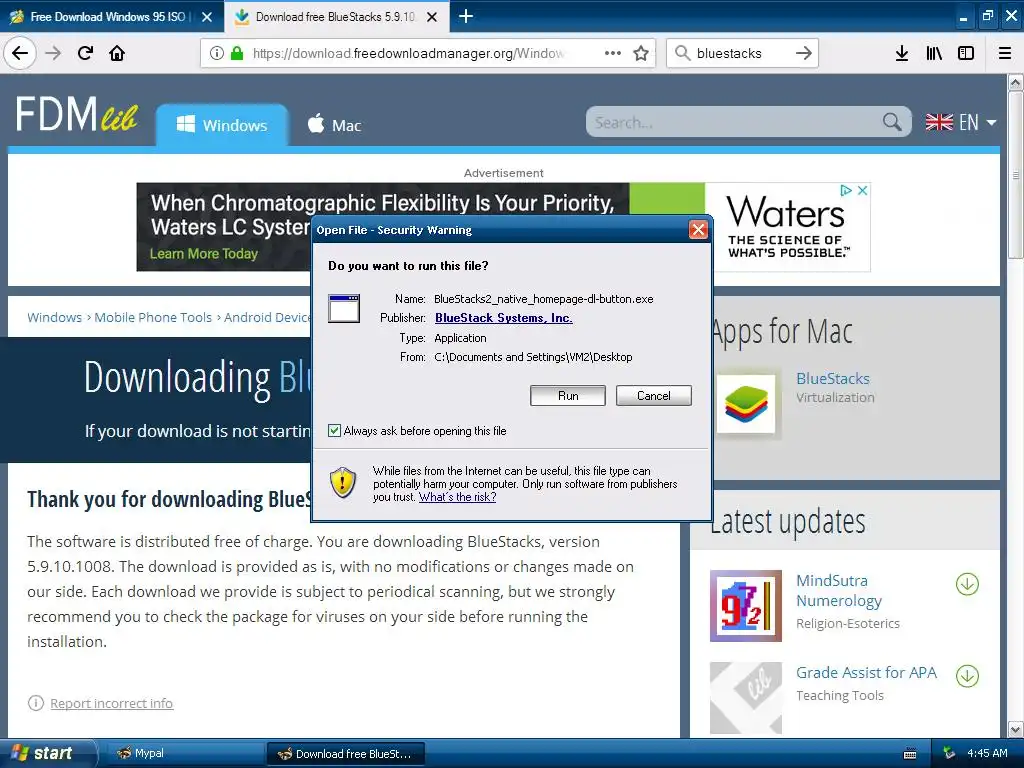Click the magnifier icon in site search
1024x768 pixels.
(892, 121)
